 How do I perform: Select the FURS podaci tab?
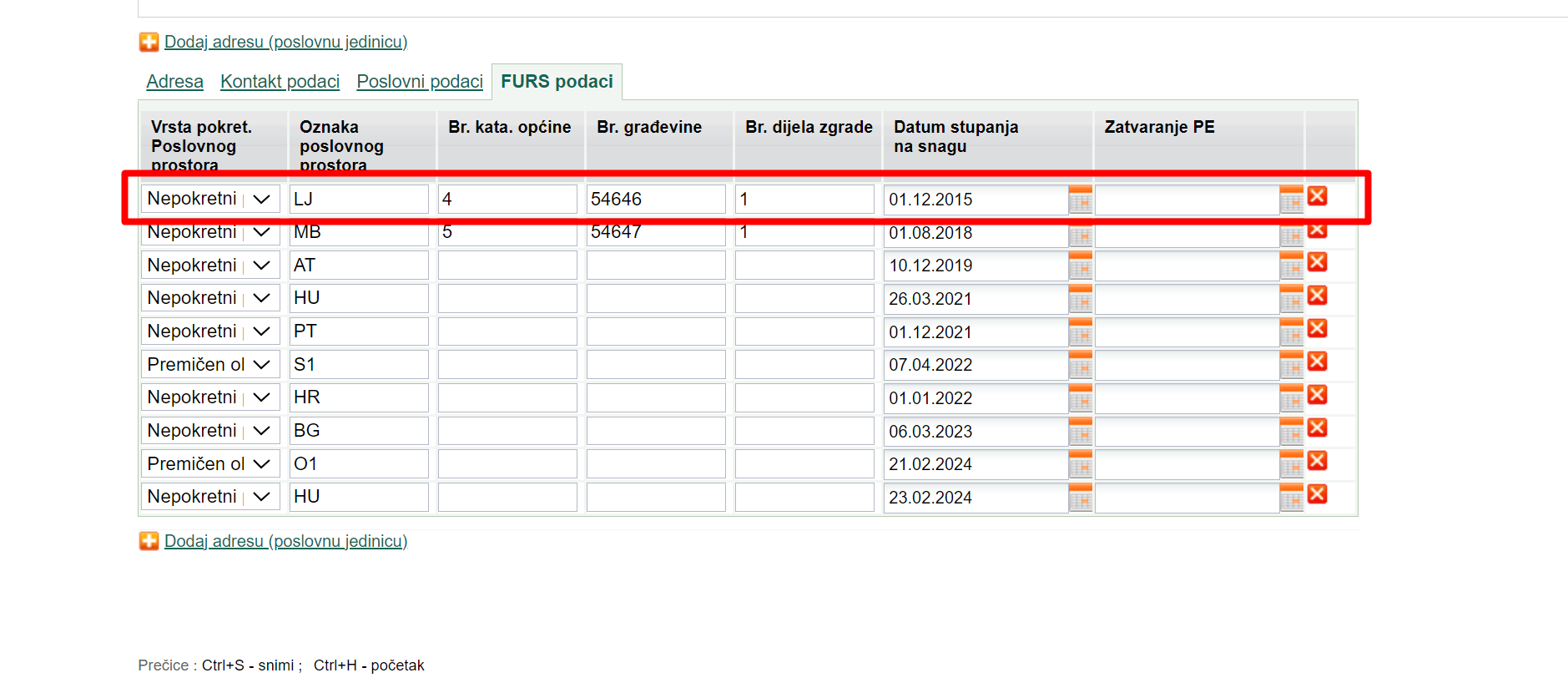click(557, 82)
